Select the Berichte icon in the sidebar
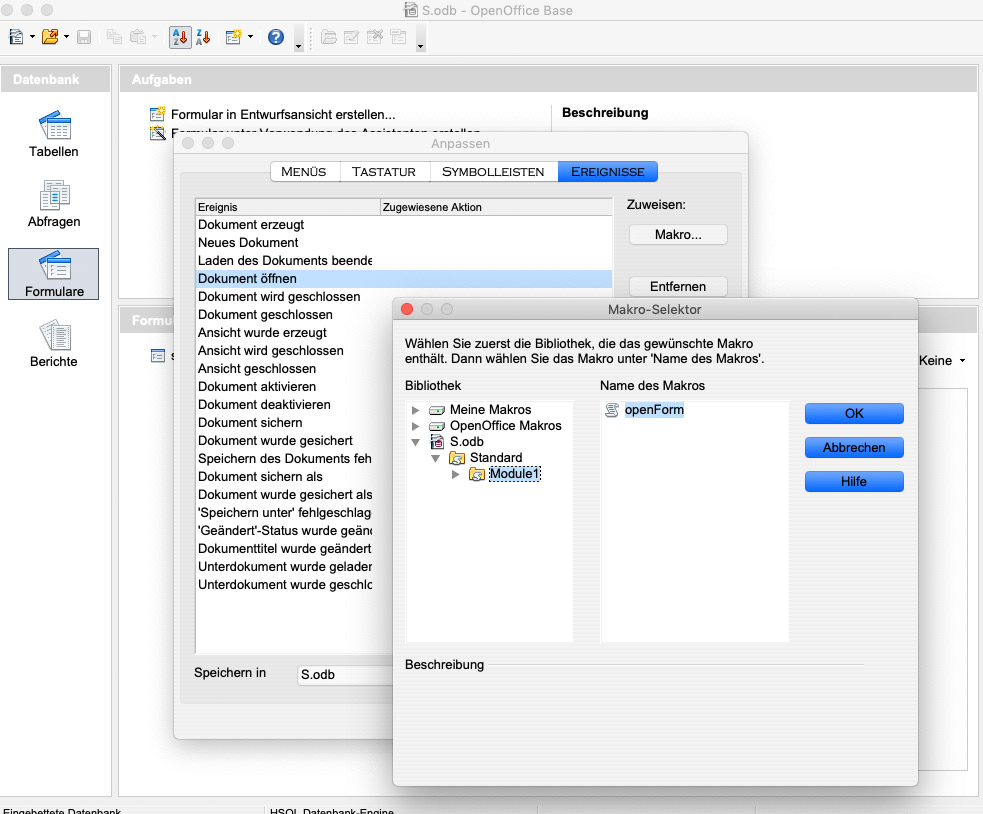Screen dimensions: 983x814 [x=53, y=344]
